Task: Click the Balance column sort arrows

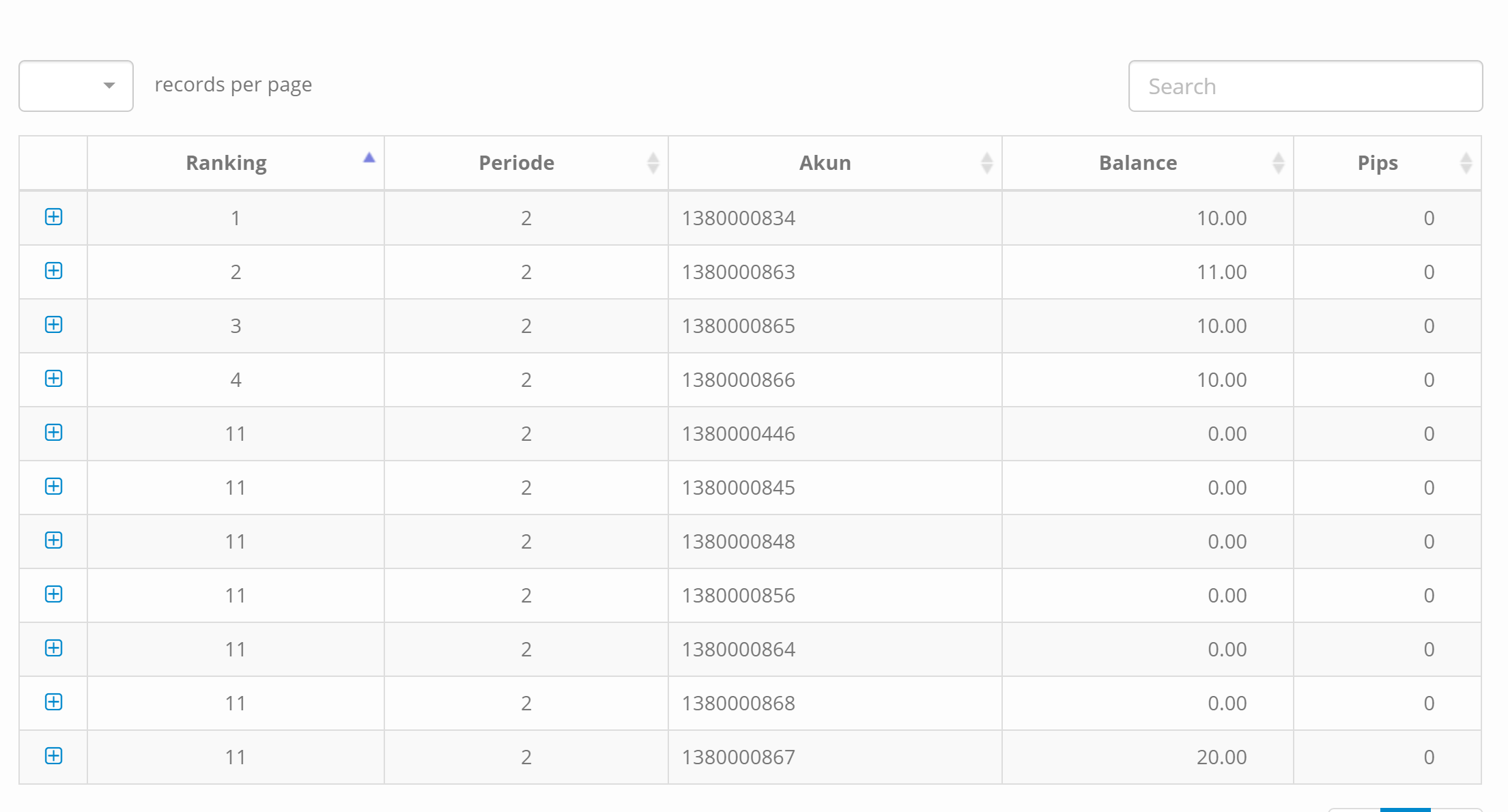Action: [1278, 163]
